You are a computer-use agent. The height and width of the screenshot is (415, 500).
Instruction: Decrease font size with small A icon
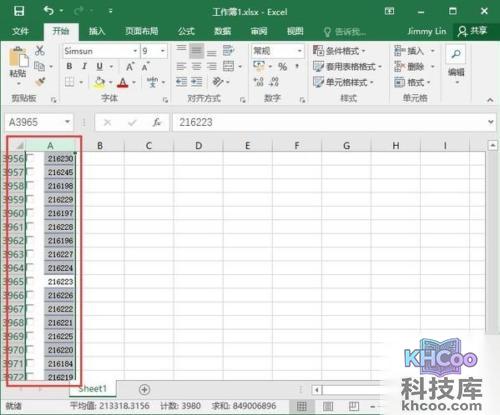[145, 67]
